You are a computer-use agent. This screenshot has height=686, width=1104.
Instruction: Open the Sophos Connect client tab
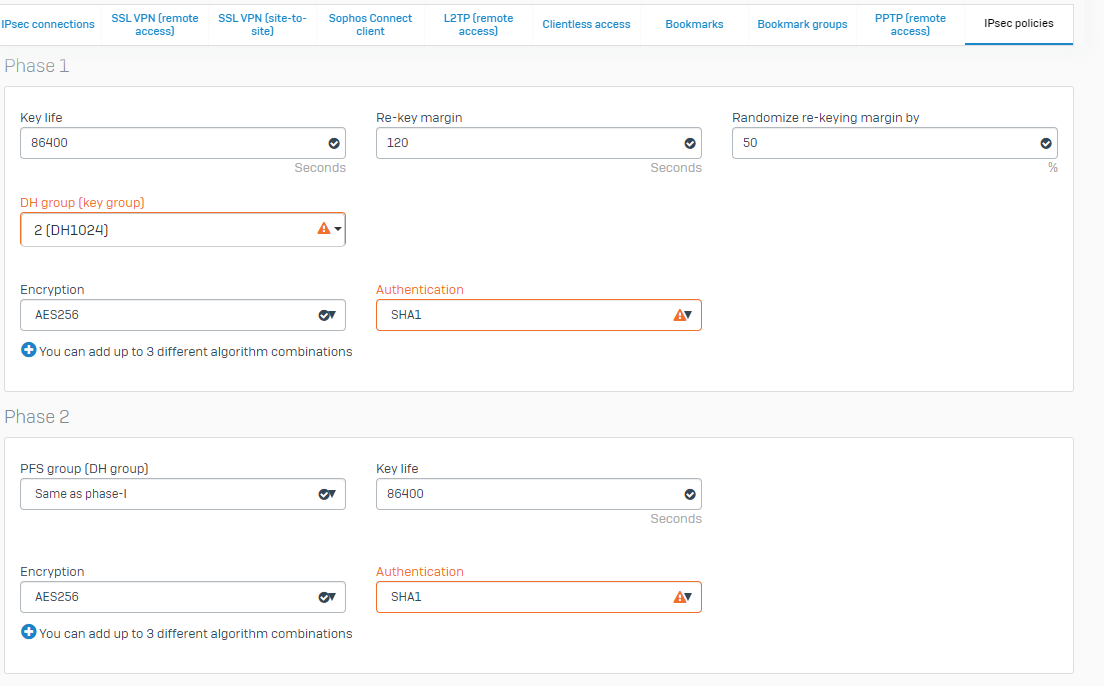pos(370,24)
